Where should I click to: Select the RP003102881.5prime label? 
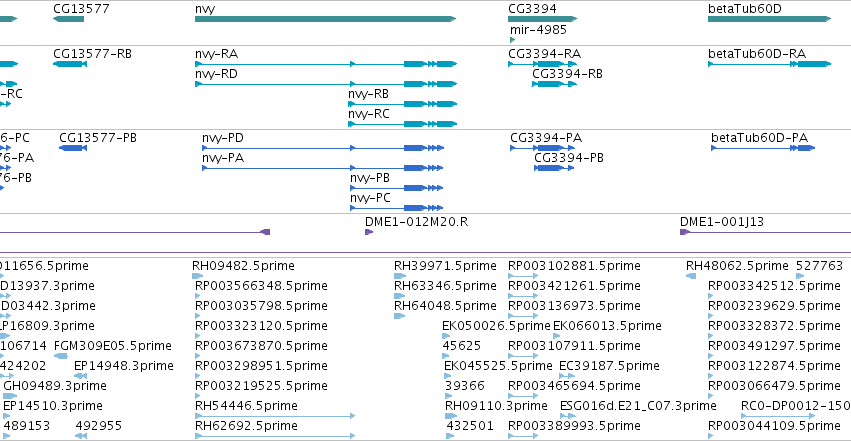tap(574, 266)
